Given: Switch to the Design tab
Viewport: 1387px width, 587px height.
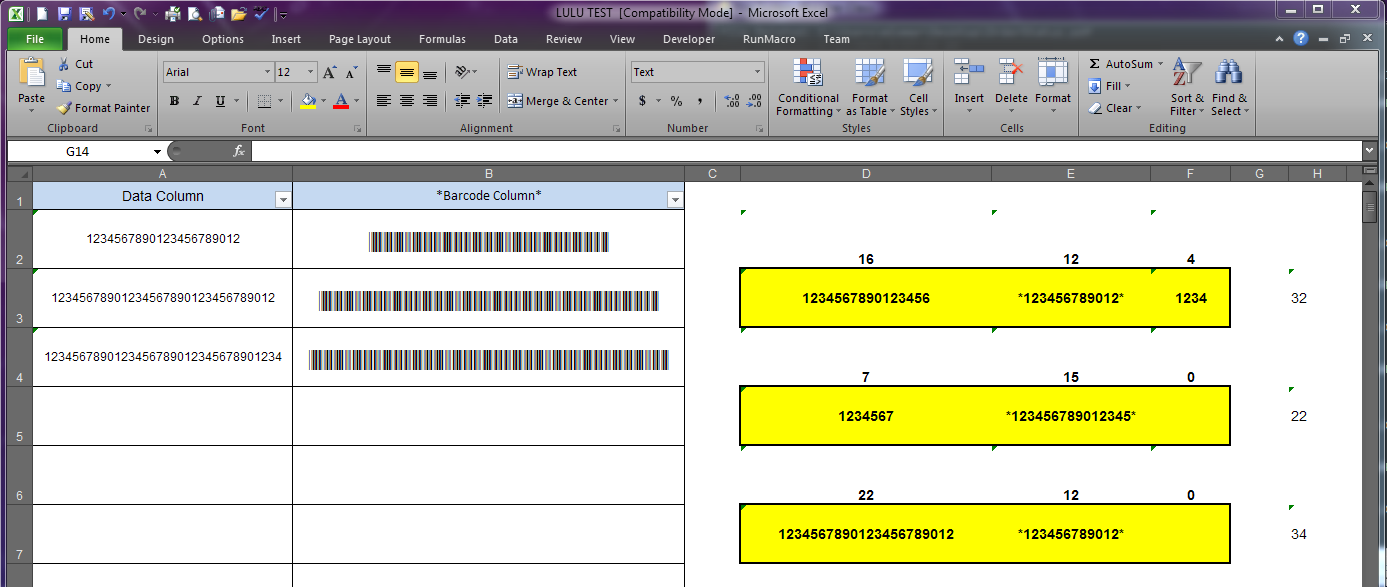Looking at the screenshot, I should [155, 39].
